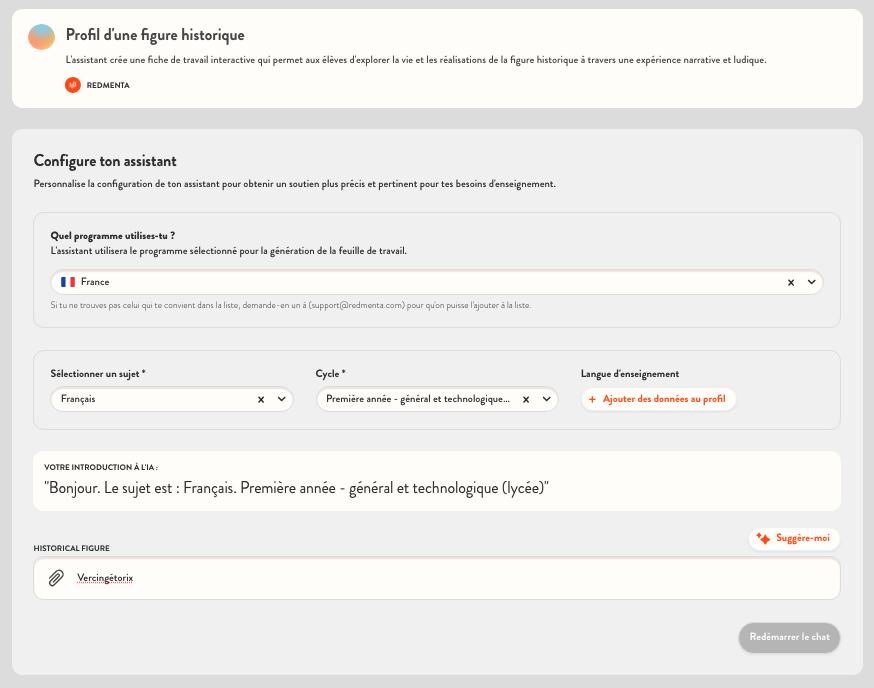Clear the Français subject selection
The image size is (874, 688).
coord(261,399)
